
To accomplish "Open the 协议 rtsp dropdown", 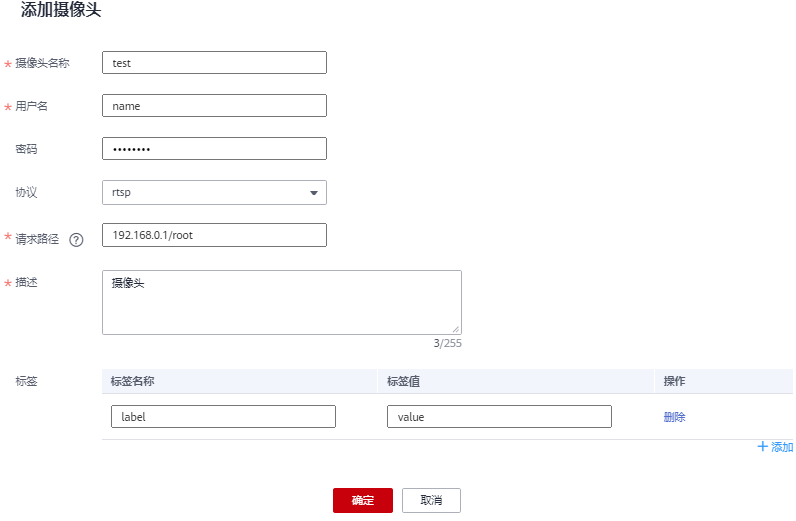I will [x=214, y=192].
